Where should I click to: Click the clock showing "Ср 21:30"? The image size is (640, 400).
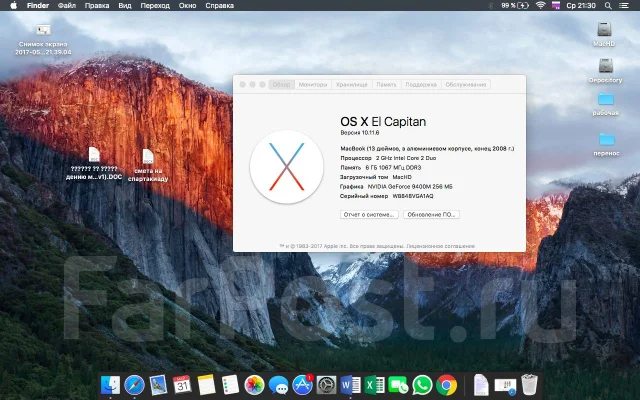(581, 5)
